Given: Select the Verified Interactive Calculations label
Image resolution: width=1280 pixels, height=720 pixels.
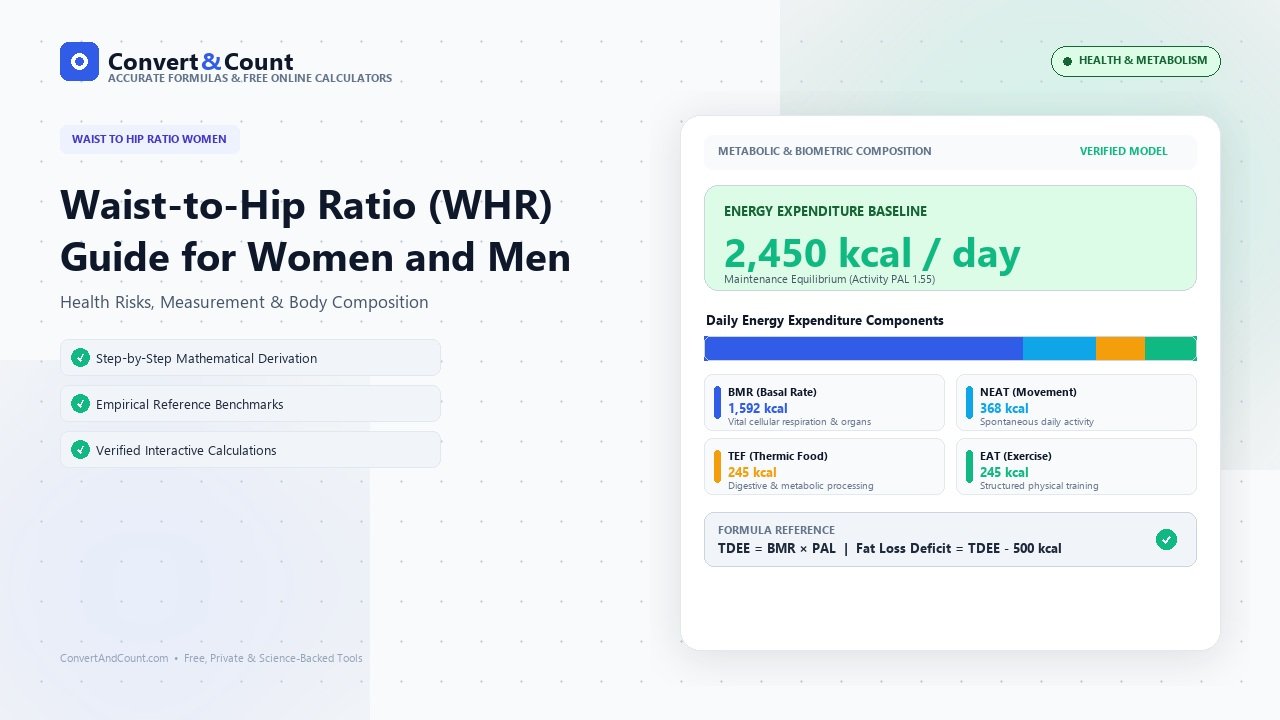Looking at the screenshot, I should click(x=186, y=450).
